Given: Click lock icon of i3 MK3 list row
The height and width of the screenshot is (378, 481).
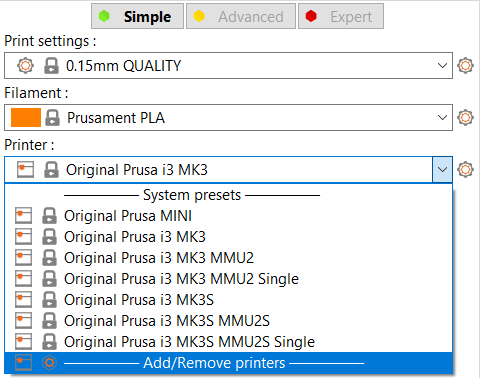Looking at the screenshot, I should (x=49, y=237).
